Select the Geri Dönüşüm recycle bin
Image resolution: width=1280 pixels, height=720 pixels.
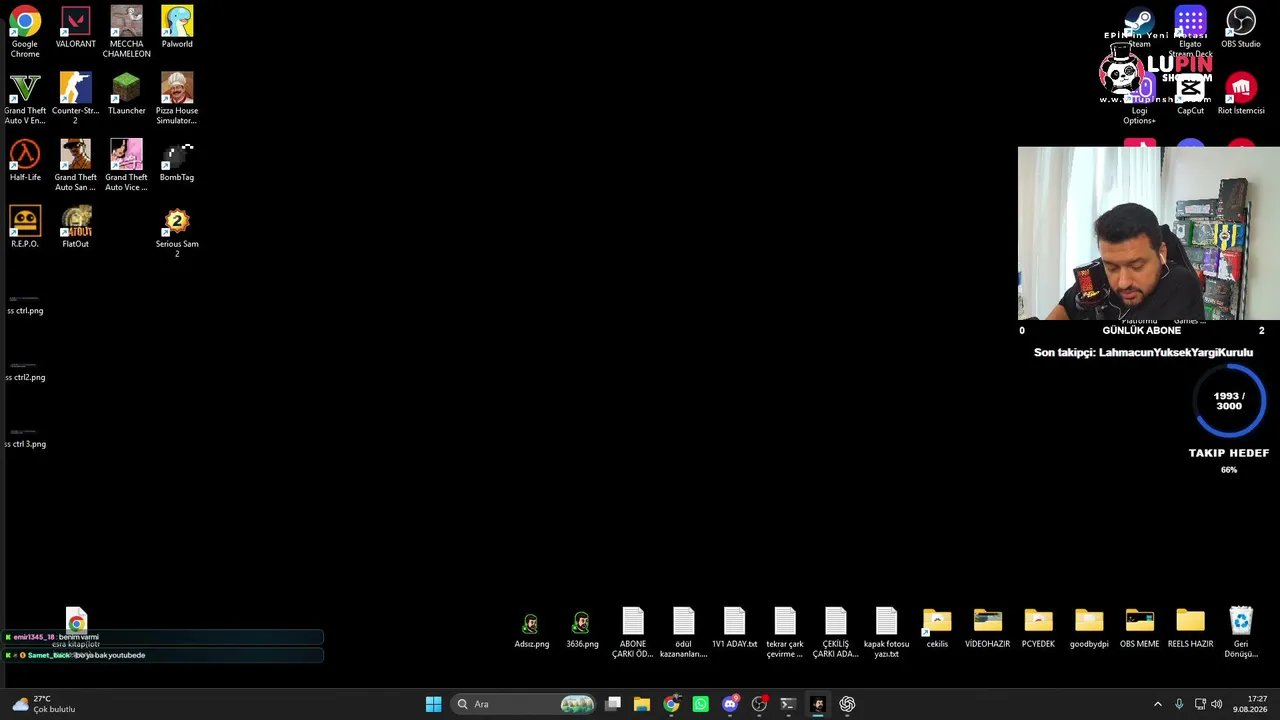pyautogui.click(x=1241, y=633)
